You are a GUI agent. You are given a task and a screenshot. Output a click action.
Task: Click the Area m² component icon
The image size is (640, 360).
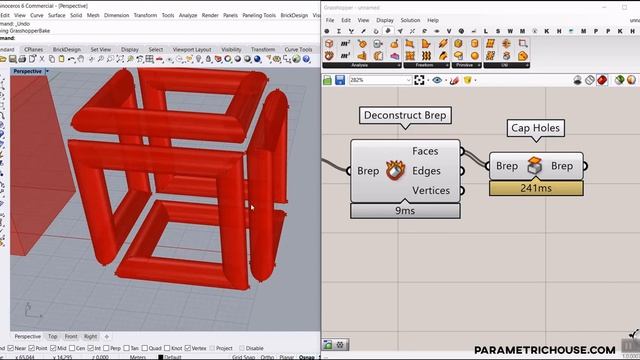pyautogui.click(x=345, y=43)
